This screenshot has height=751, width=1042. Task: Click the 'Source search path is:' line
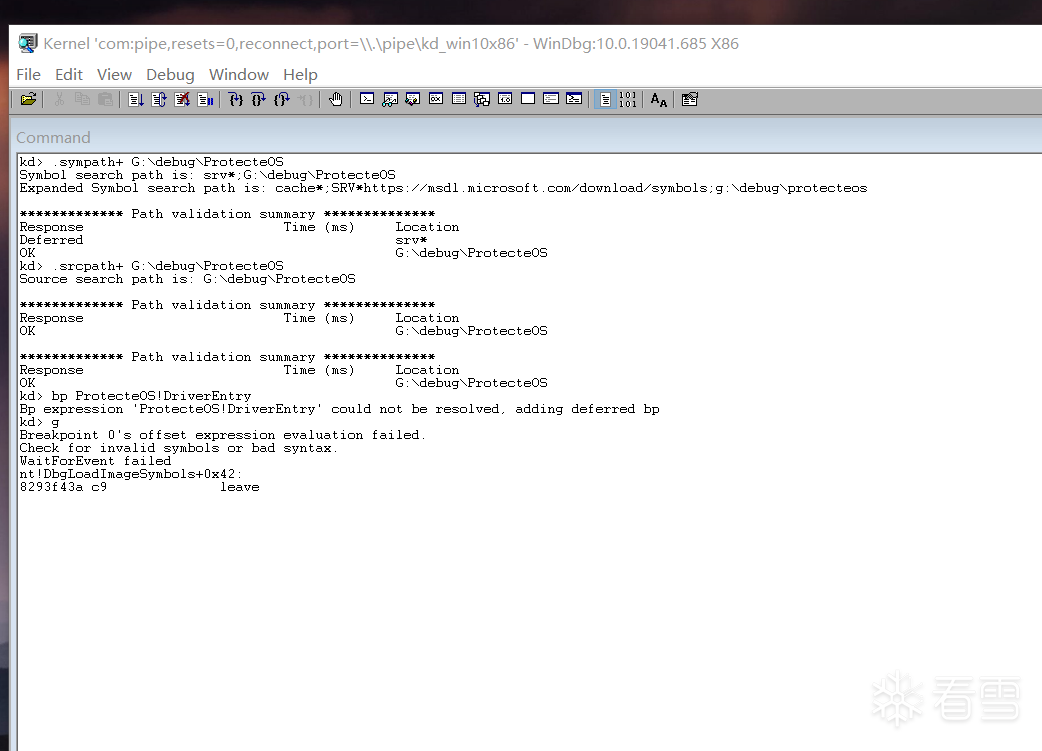187,279
